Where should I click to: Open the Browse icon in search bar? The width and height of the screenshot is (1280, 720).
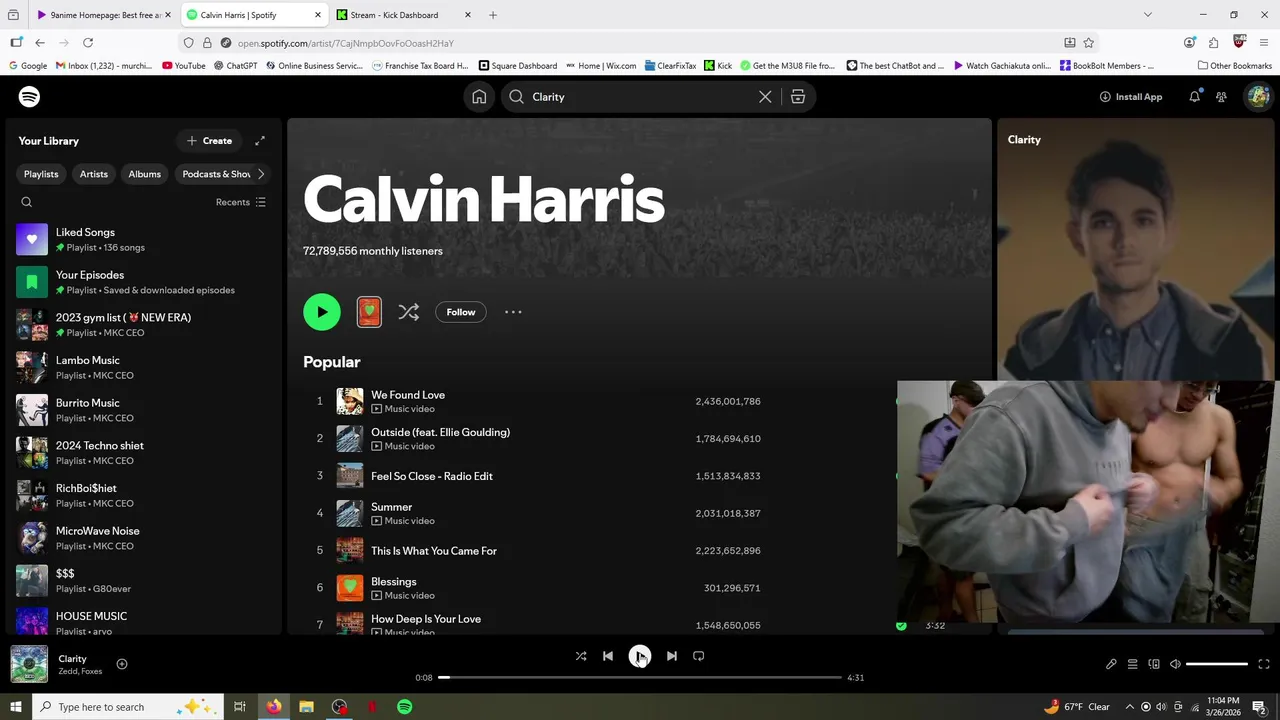click(798, 97)
